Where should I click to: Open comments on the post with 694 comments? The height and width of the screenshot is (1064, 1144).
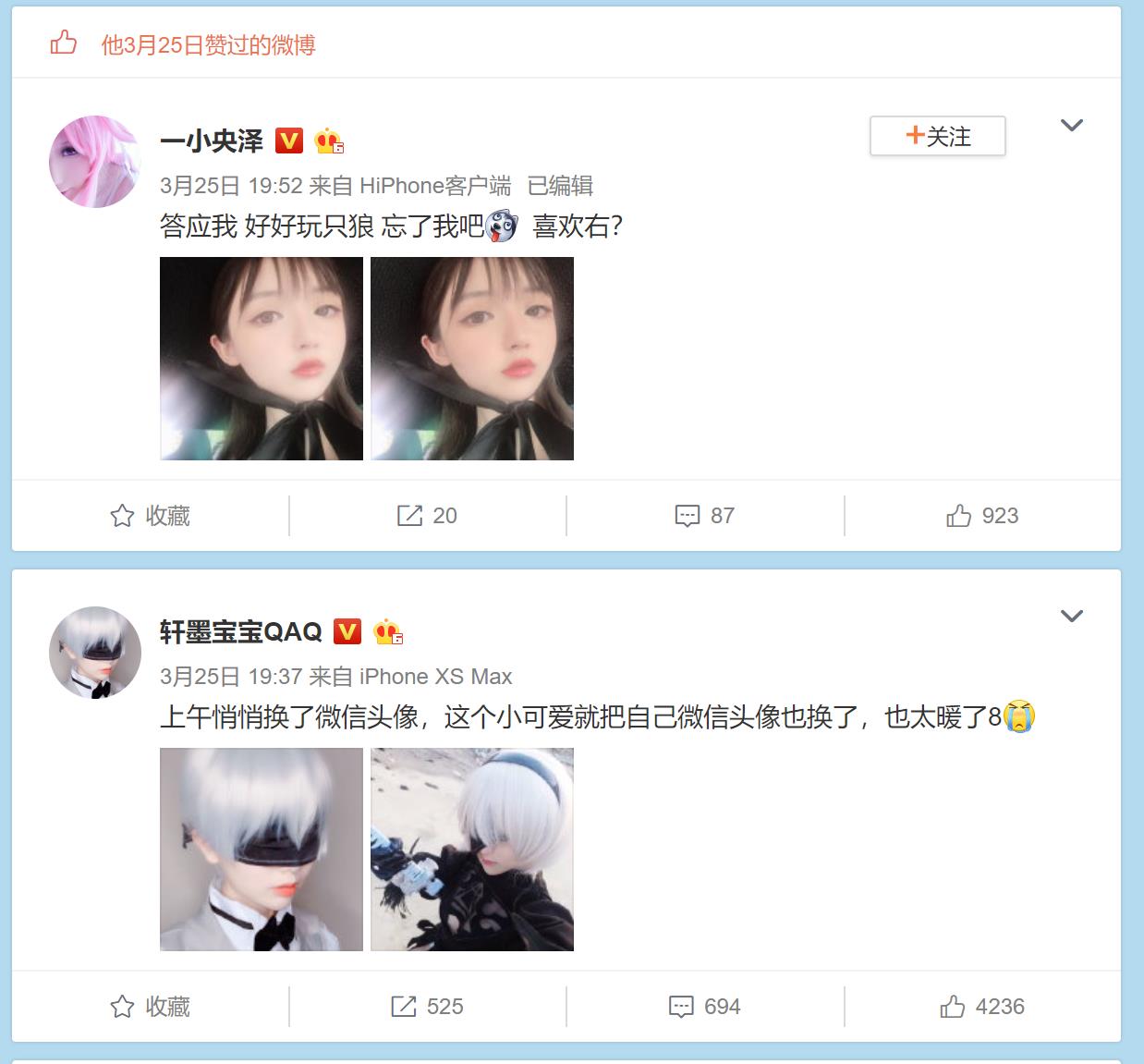click(705, 1007)
